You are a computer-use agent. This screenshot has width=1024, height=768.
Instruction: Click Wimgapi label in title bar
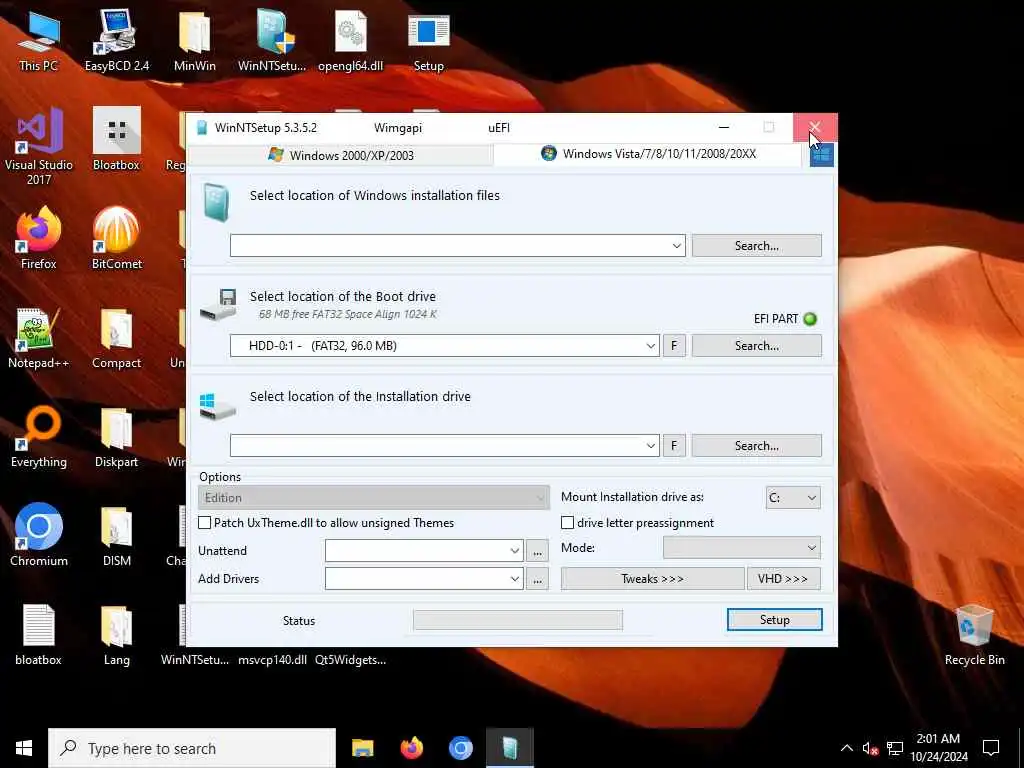coord(398,128)
